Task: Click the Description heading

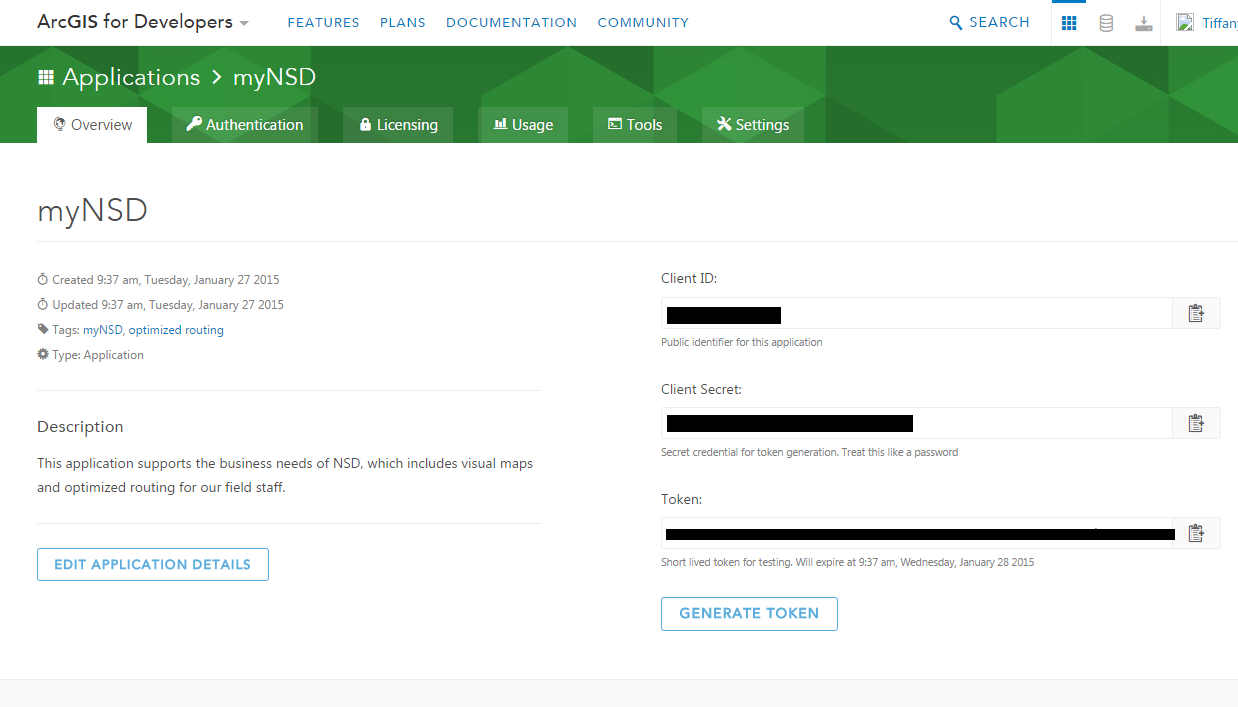Action: coord(80,427)
